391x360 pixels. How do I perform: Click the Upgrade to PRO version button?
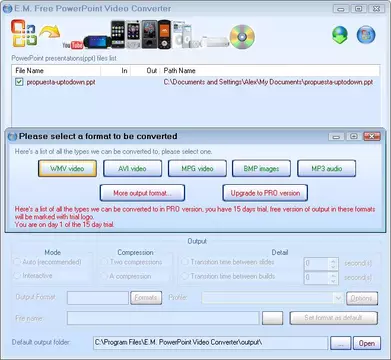(265, 193)
